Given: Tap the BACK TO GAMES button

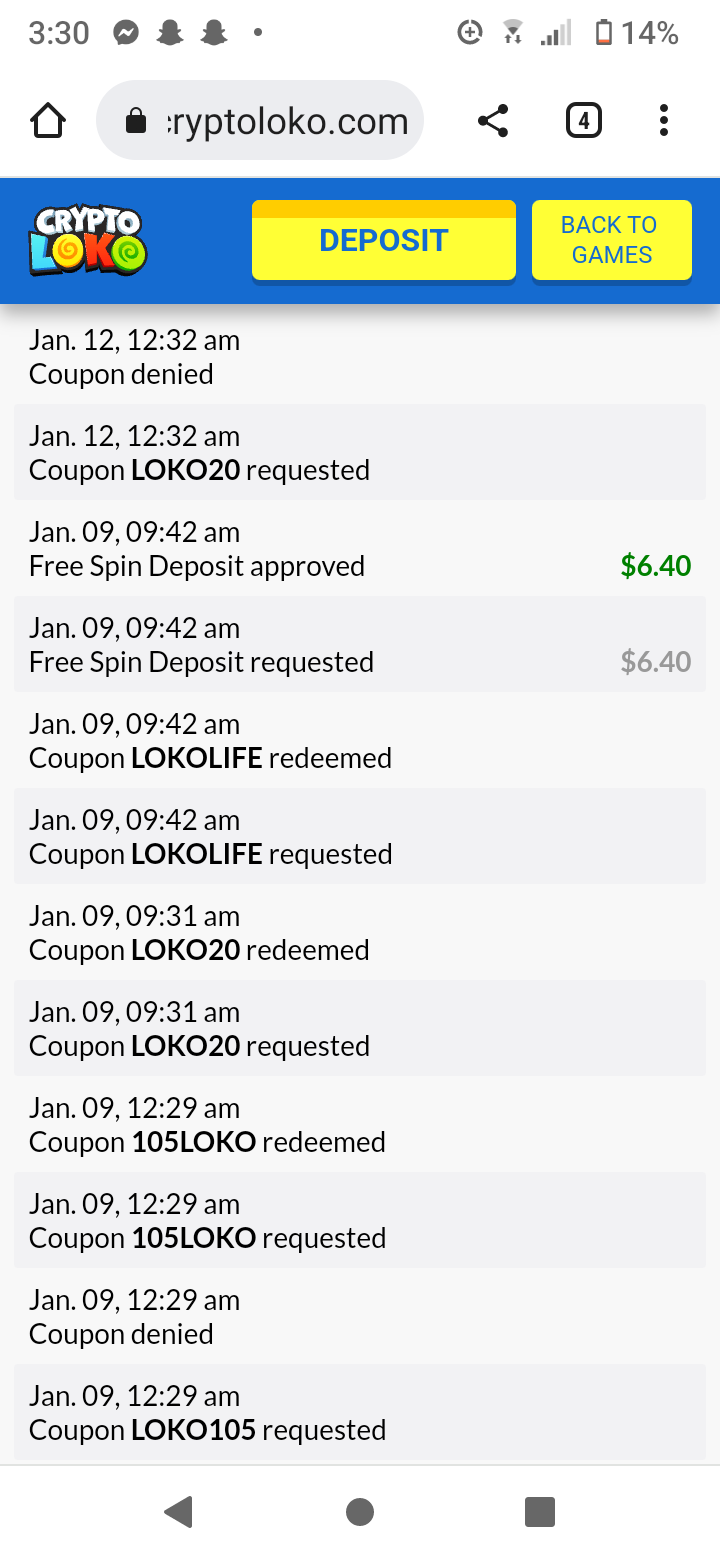Looking at the screenshot, I should coord(611,240).
